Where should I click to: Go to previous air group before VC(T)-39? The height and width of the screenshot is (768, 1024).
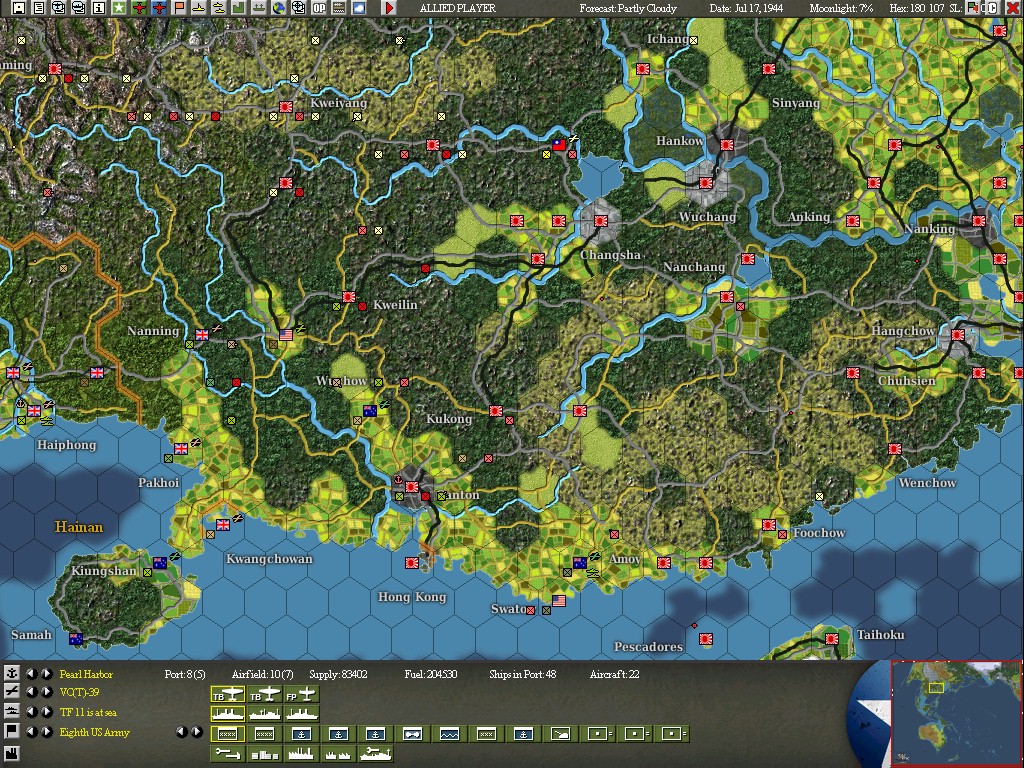(x=31, y=692)
